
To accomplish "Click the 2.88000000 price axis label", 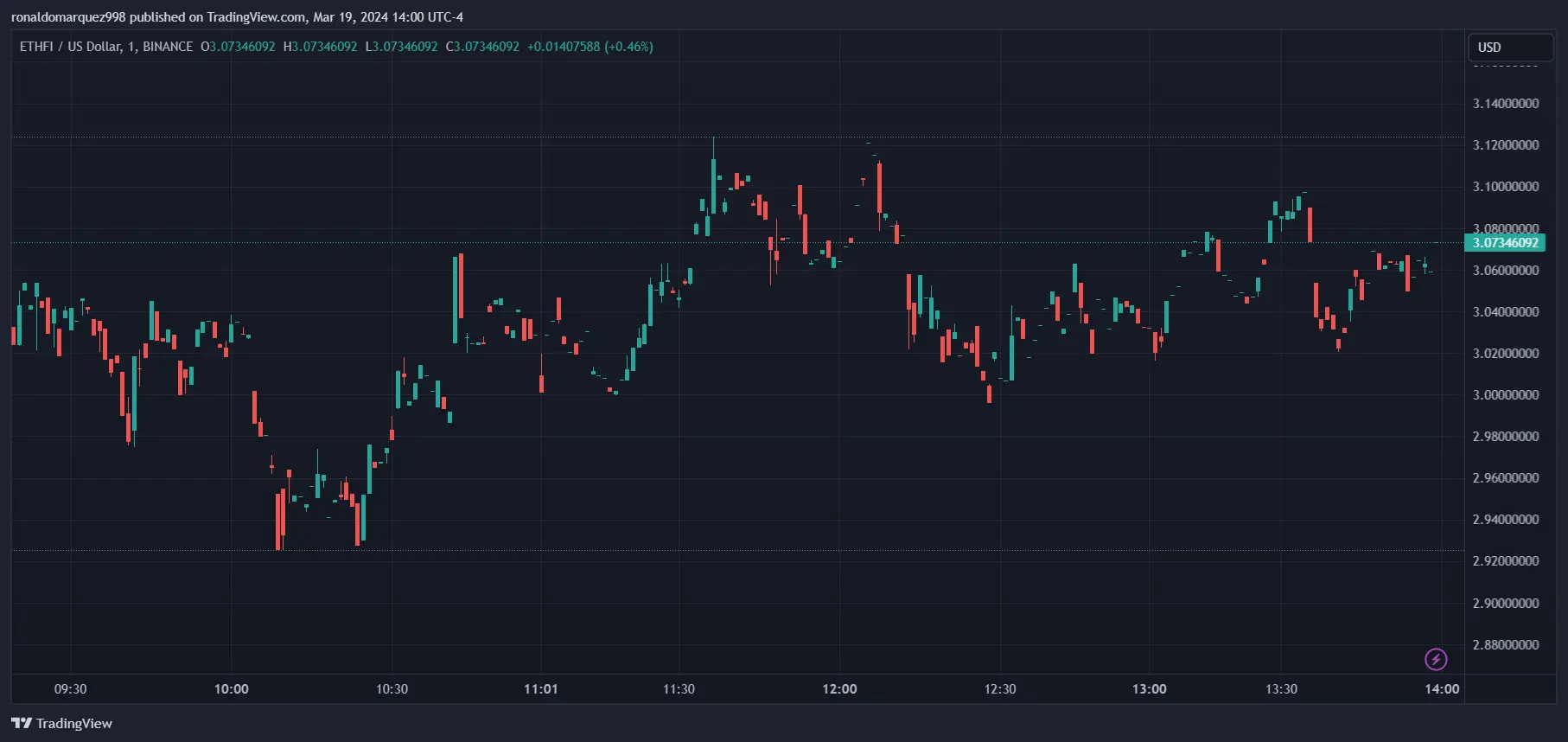I will (x=1506, y=645).
